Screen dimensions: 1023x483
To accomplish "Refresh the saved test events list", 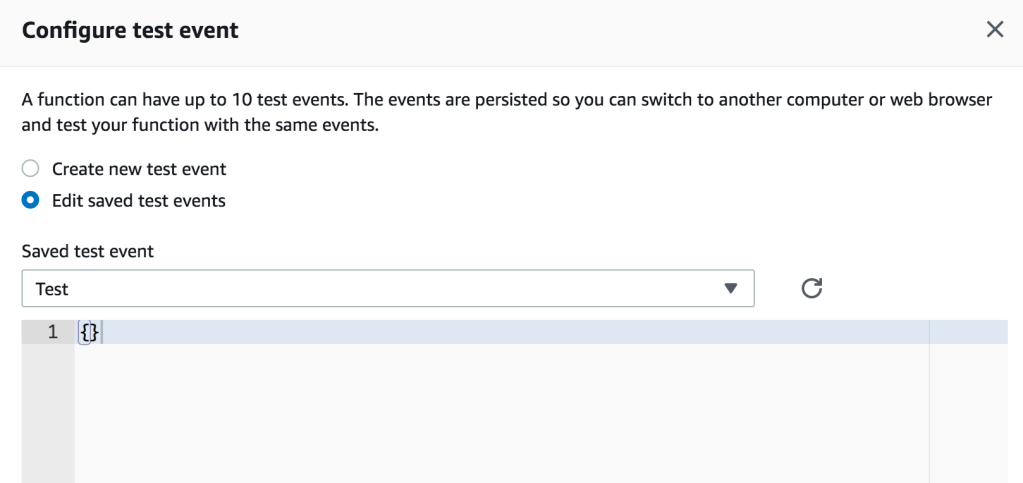I will tap(812, 289).
